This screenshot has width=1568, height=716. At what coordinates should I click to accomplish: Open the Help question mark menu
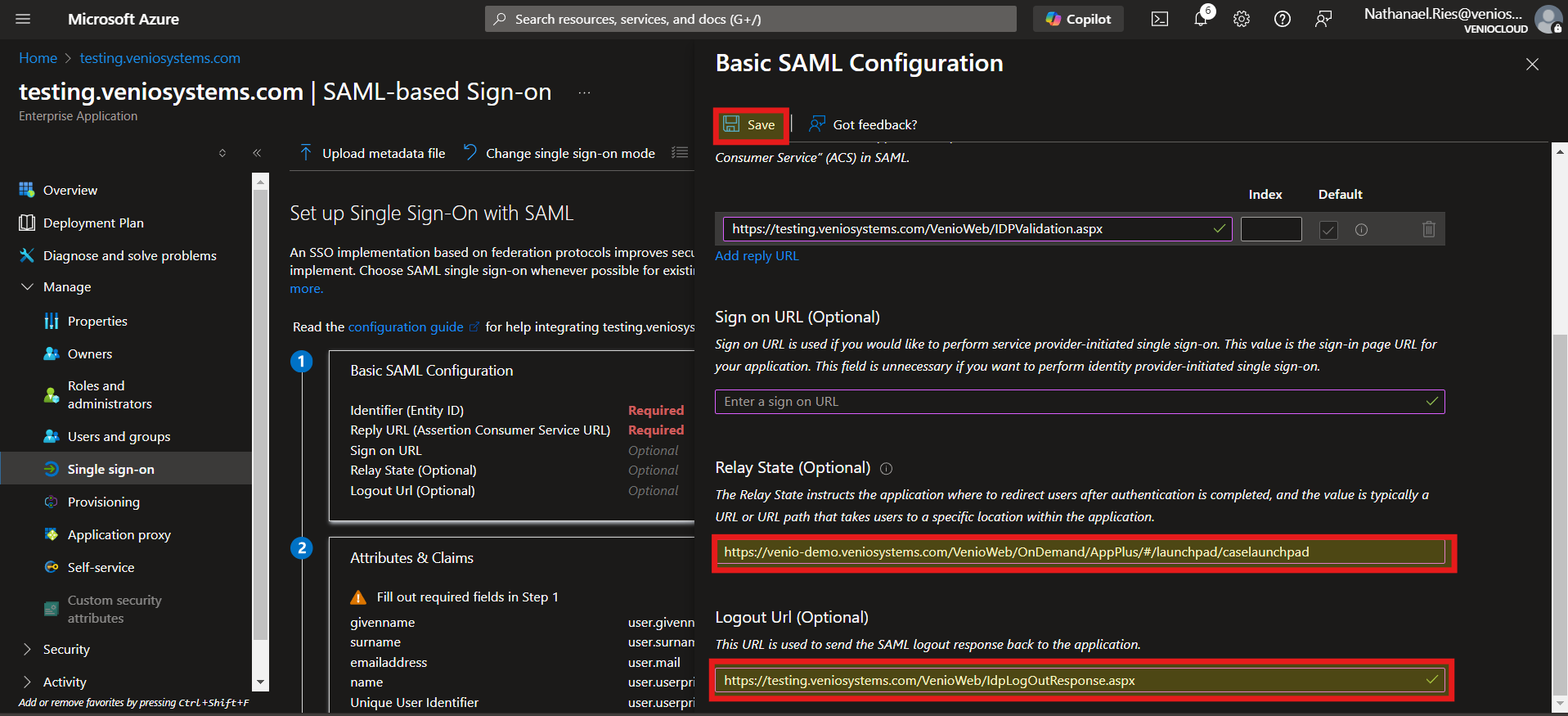point(1283,19)
